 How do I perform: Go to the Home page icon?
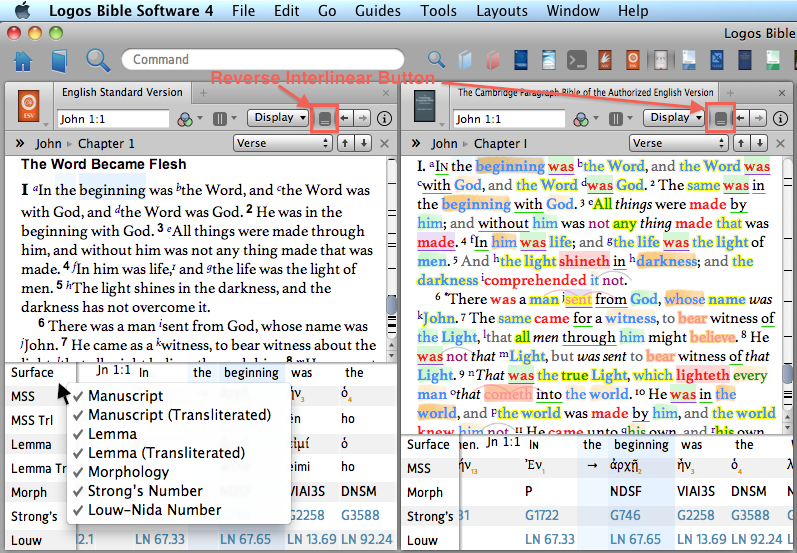[x=23, y=61]
